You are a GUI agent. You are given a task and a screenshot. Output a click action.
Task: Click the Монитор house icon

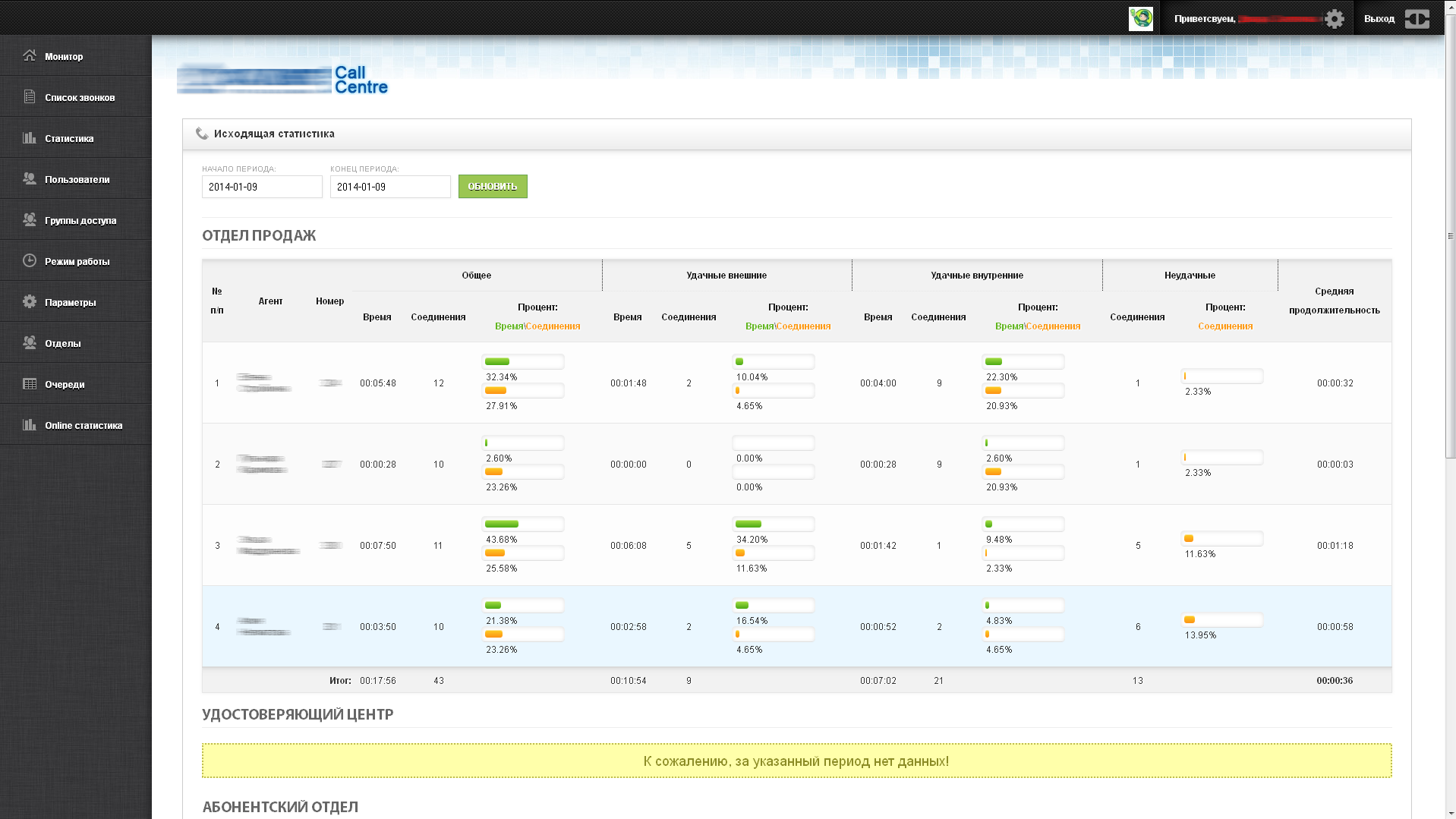click(30, 55)
